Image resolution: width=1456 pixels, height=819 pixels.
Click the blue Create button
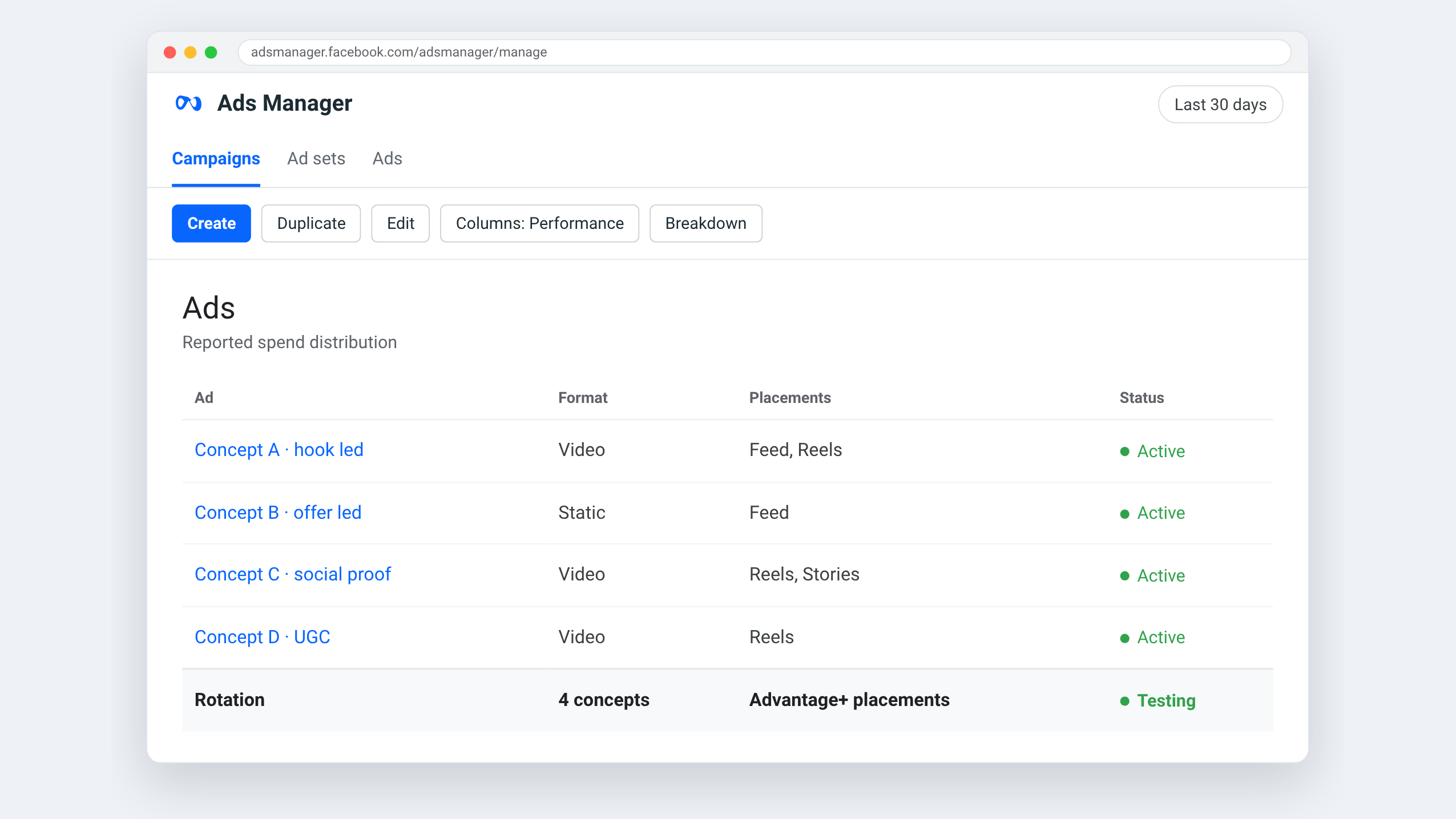coord(211,223)
